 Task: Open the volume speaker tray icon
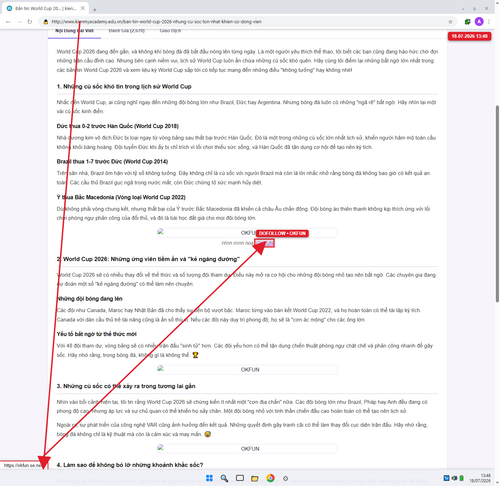(x=454, y=478)
